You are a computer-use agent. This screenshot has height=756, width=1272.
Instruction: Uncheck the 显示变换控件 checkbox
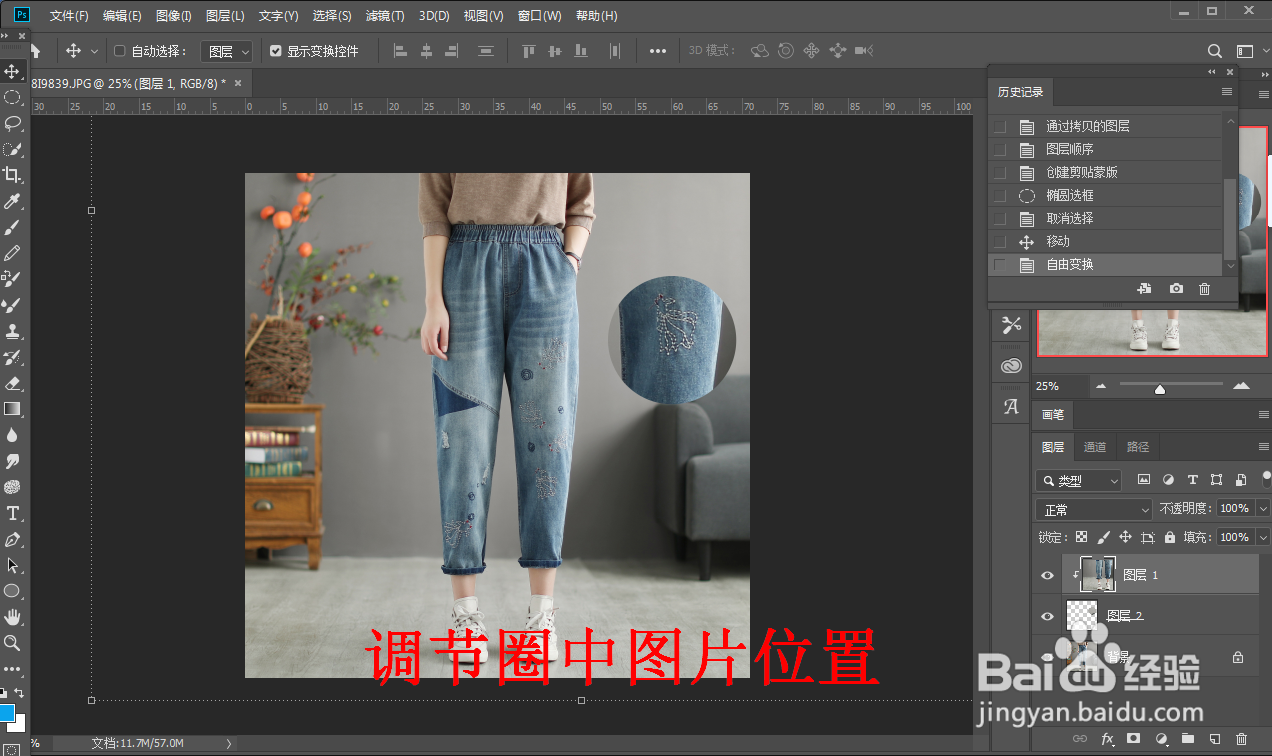[x=276, y=51]
